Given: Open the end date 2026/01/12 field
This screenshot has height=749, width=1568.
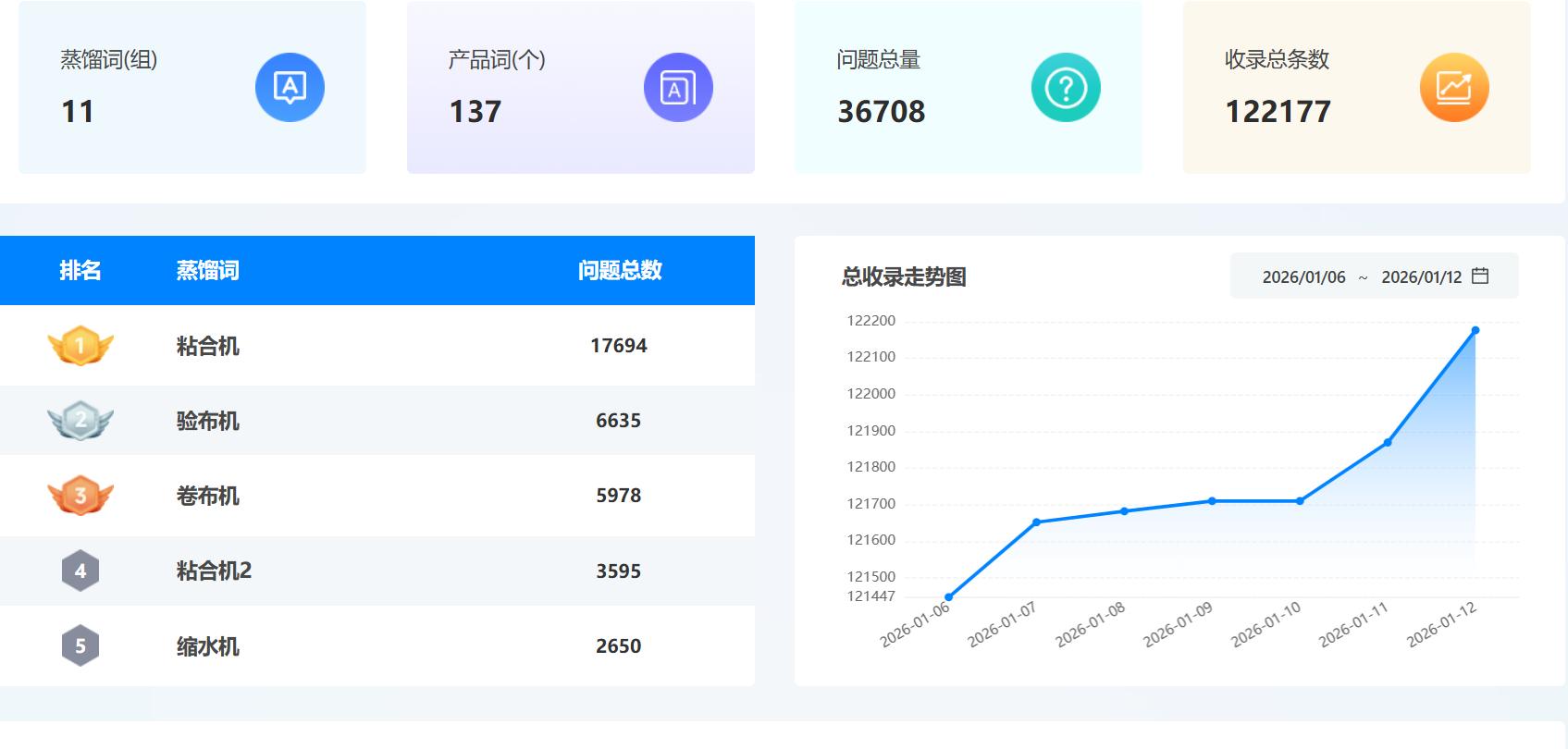Looking at the screenshot, I should click(1421, 277).
